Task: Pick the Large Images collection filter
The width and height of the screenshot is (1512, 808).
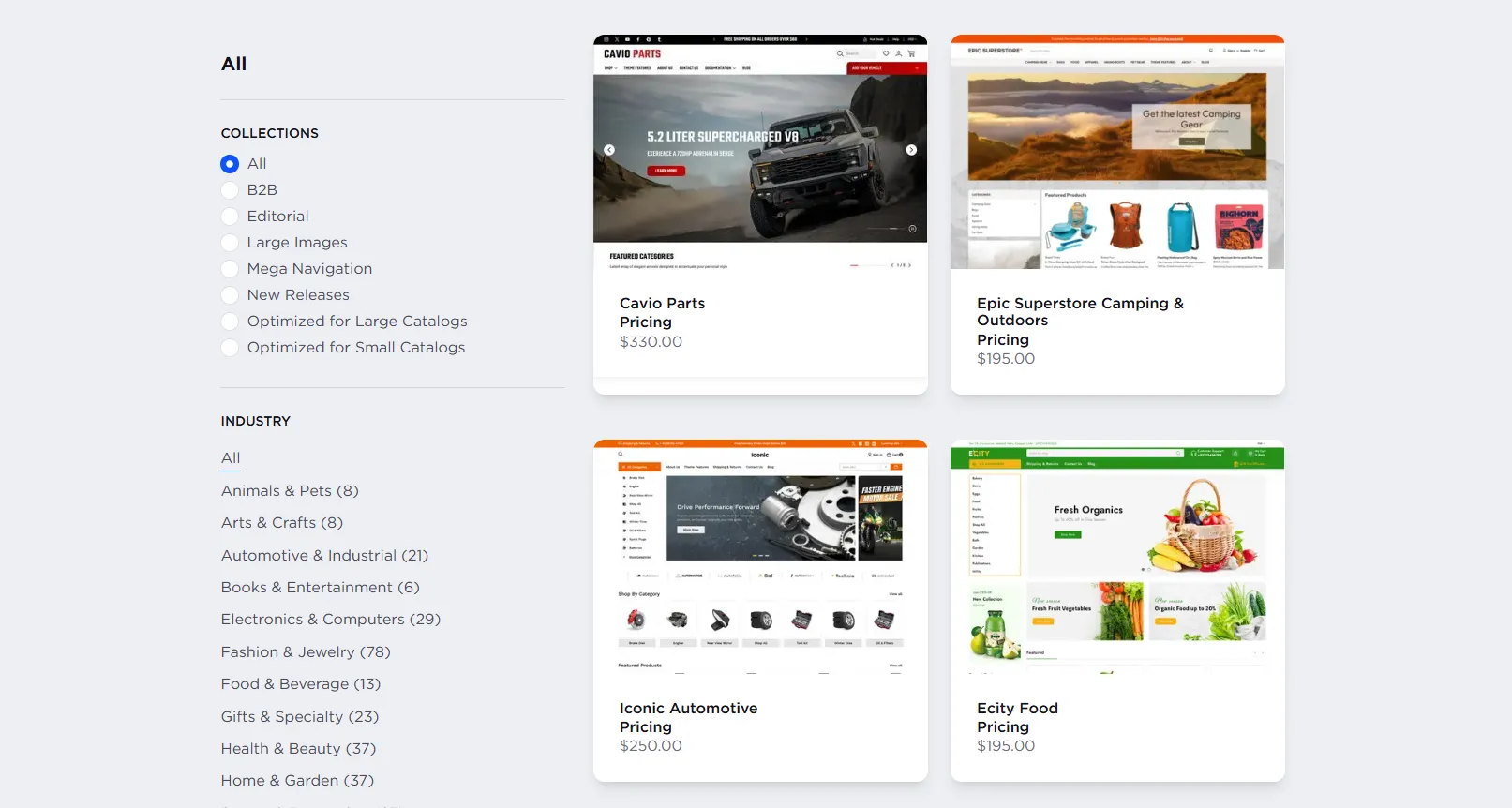Action: pos(230,243)
